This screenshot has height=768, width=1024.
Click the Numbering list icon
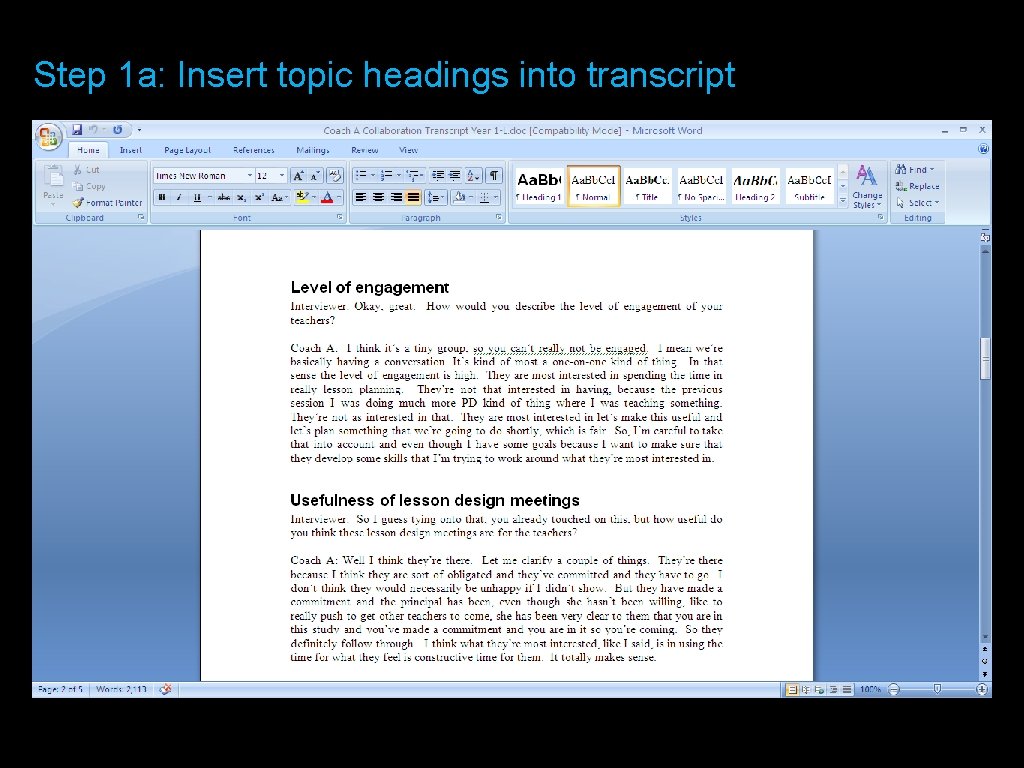pyautogui.click(x=387, y=175)
